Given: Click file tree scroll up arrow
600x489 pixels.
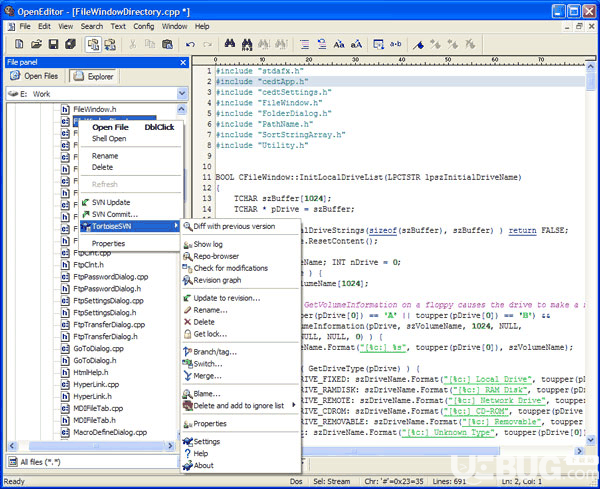Looking at the screenshot, I should click(182, 109).
